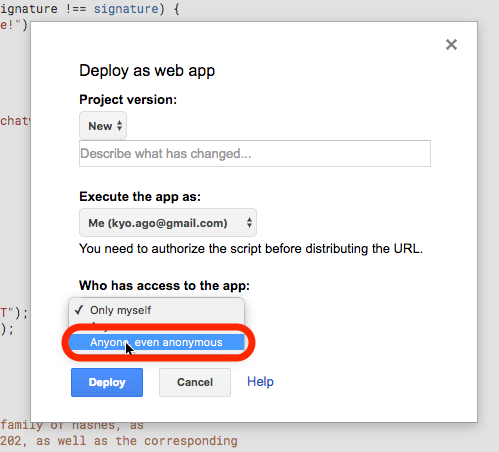Select 'Only myself' access option
Viewport: 499px width, 452px height.
click(156, 310)
